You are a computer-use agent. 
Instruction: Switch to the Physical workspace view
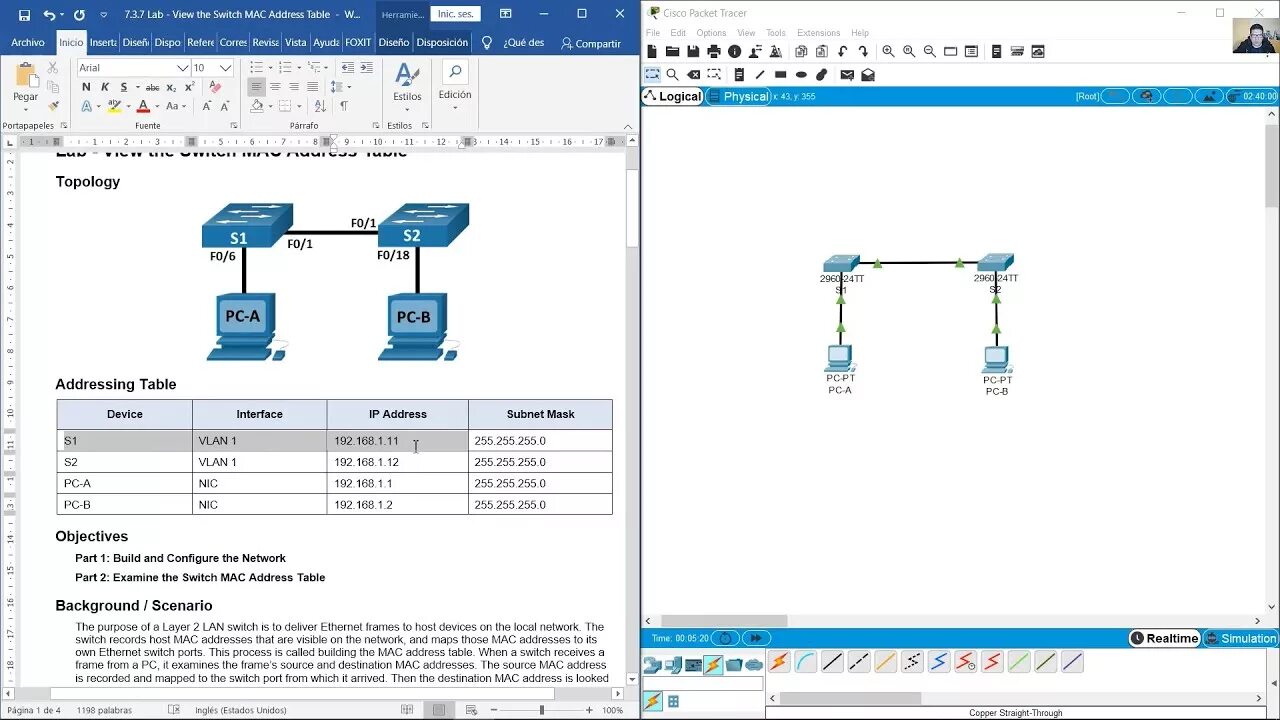(x=739, y=97)
